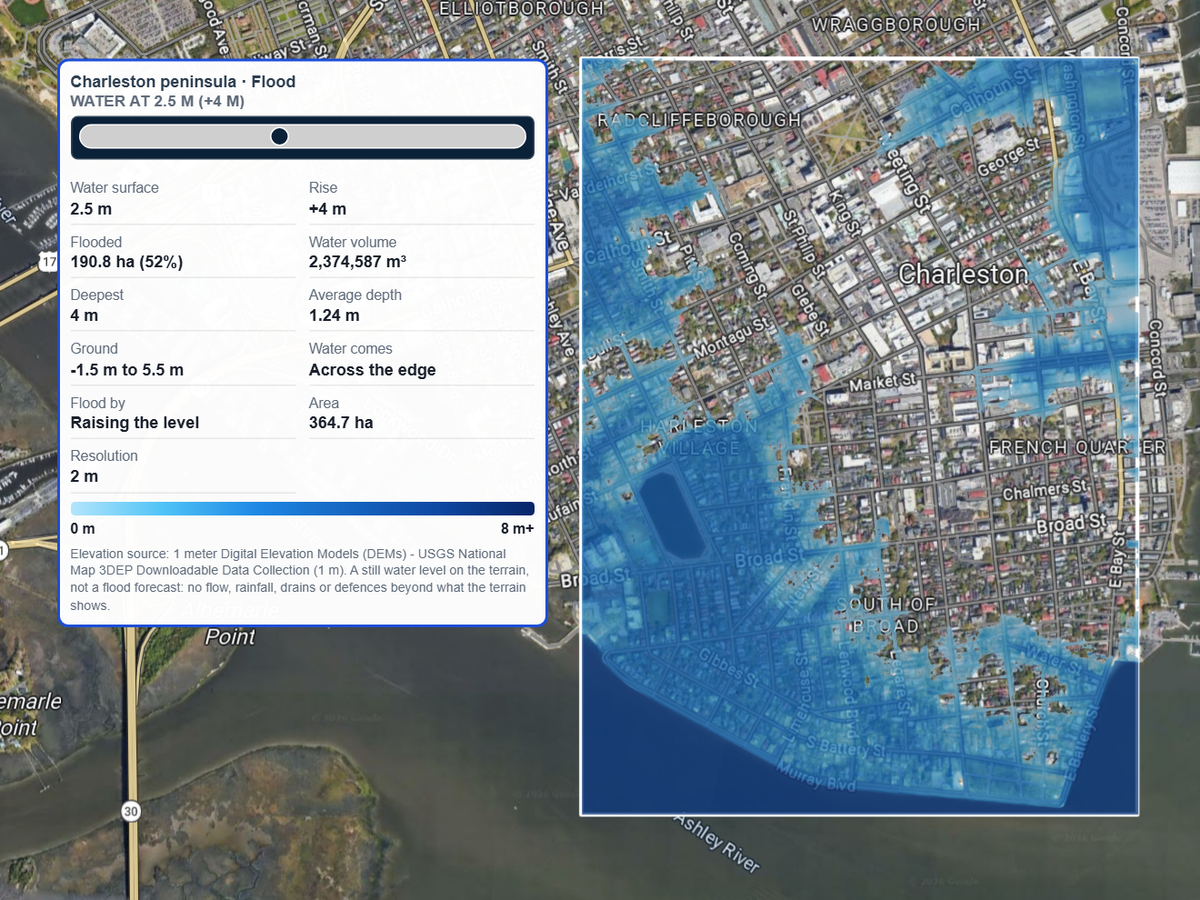Screen dimensions: 1200x900
Task: Select the Average depth value '1.24 m'
Action: 334,315
